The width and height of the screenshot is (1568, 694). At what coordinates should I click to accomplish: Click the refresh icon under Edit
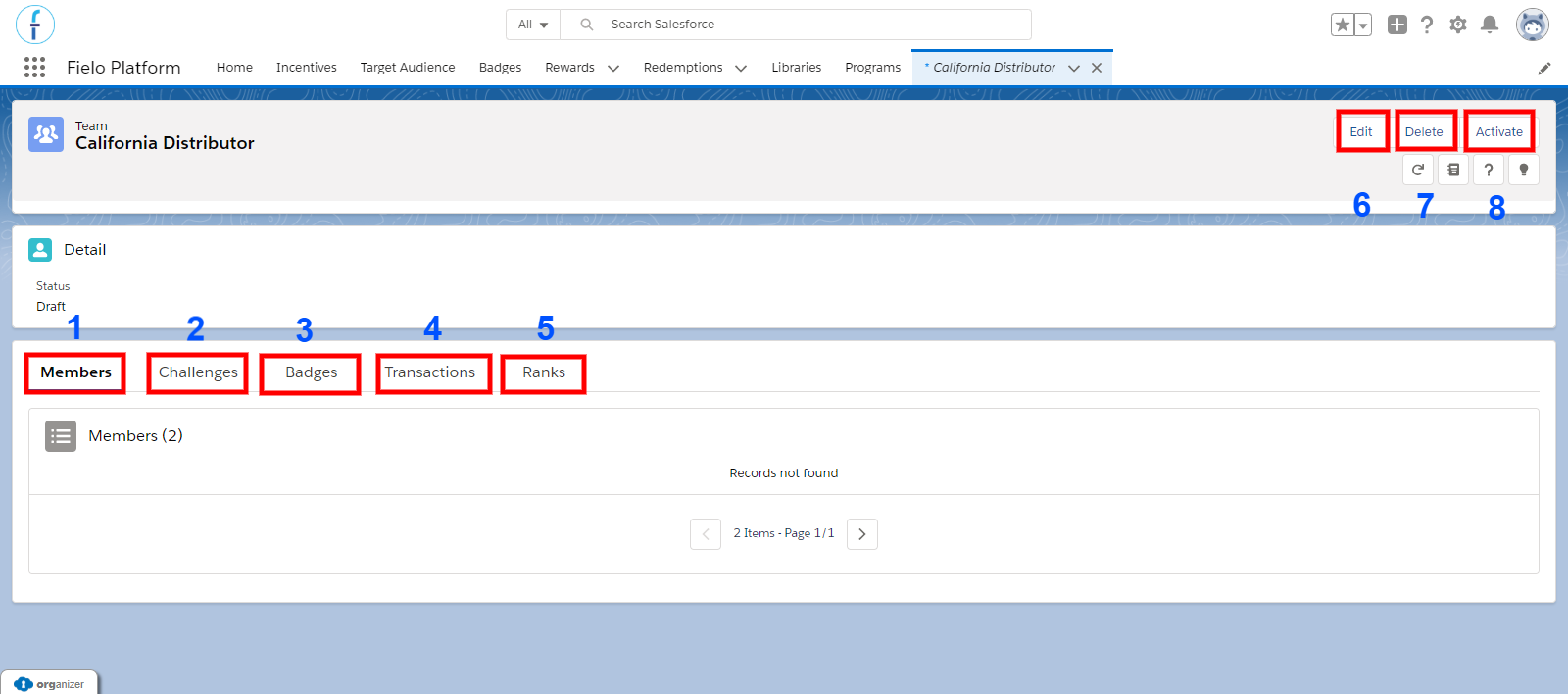[1418, 170]
